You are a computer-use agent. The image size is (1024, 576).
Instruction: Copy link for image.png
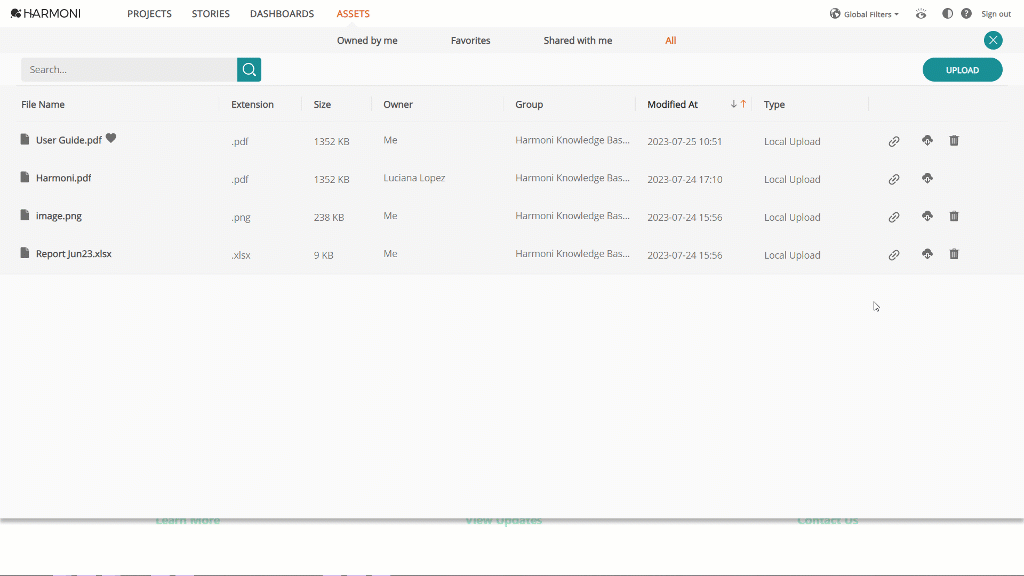[894, 217]
